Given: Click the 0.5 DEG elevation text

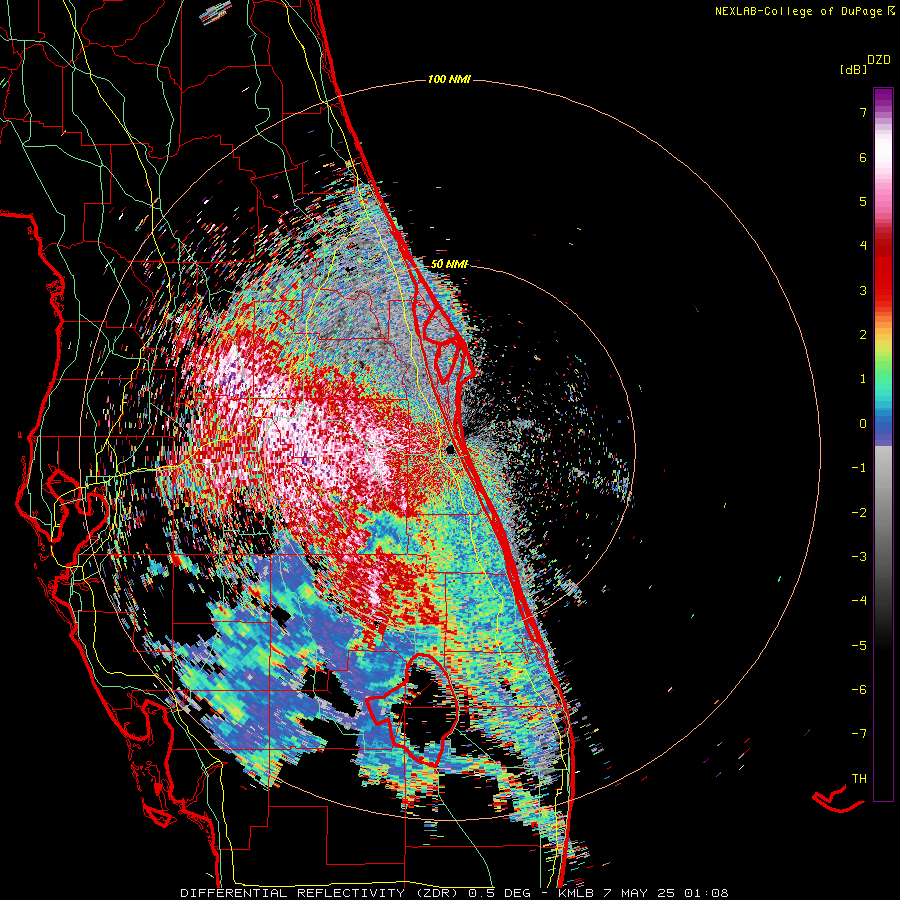Looking at the screenshot, I should point(500,893).
